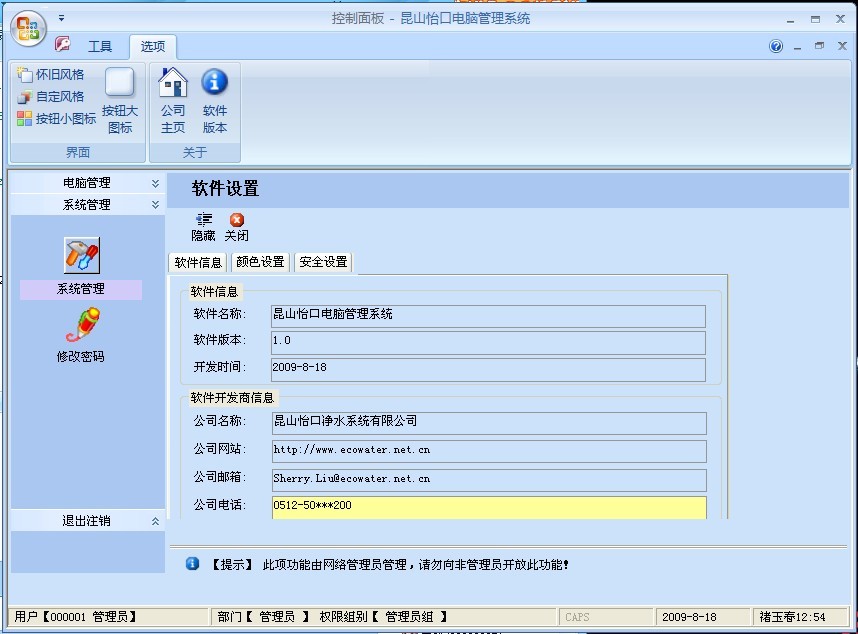Open the 颜色设置 tab
This screenshot has width=858, height=634.
click(x=260, y=262)
